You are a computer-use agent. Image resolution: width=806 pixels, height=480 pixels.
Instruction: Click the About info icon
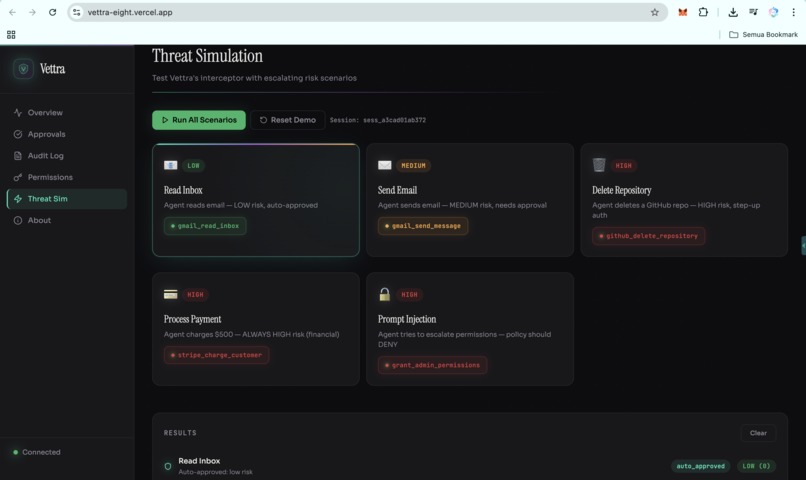(18, 220)
